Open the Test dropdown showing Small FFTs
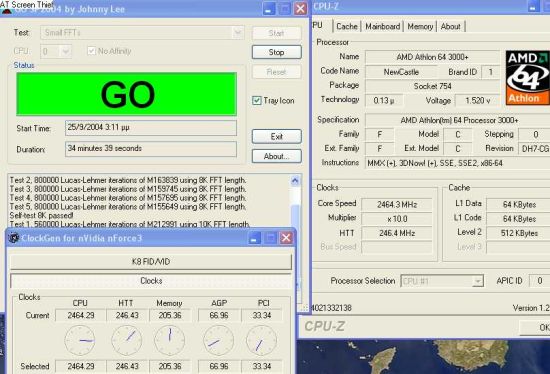Screen dimensions: 550x374 coord(142,33)
